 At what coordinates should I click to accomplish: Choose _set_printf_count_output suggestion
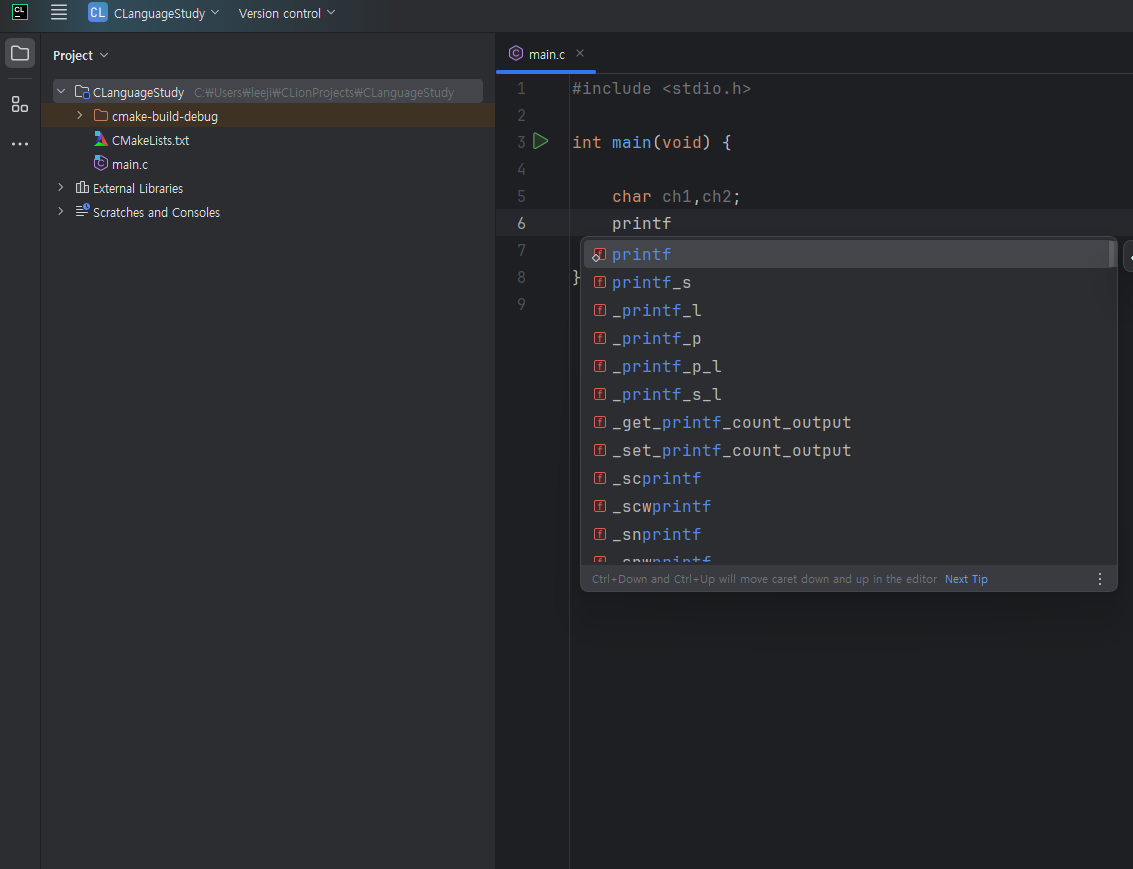(845, 451)
